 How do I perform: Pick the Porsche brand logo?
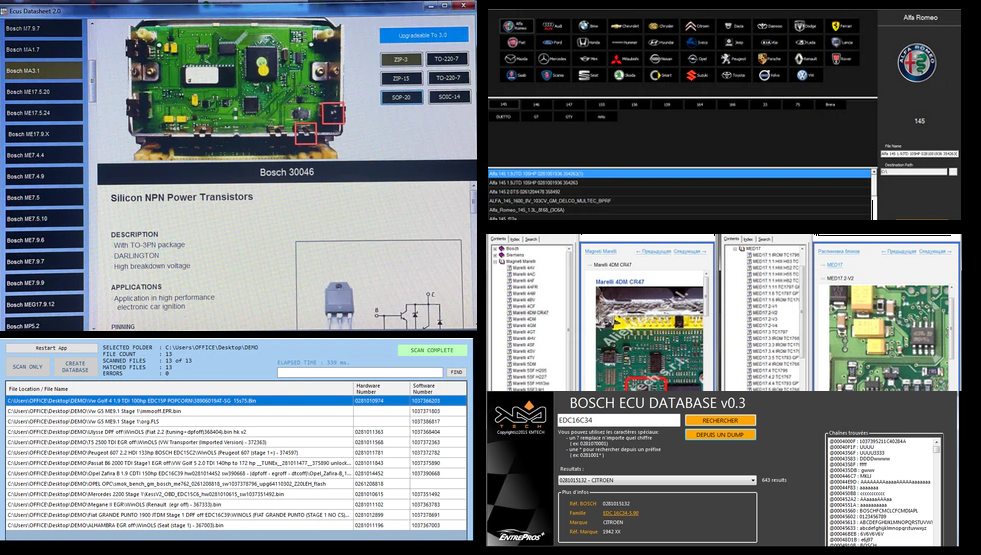pyautogui.click(x=769, y=59)
